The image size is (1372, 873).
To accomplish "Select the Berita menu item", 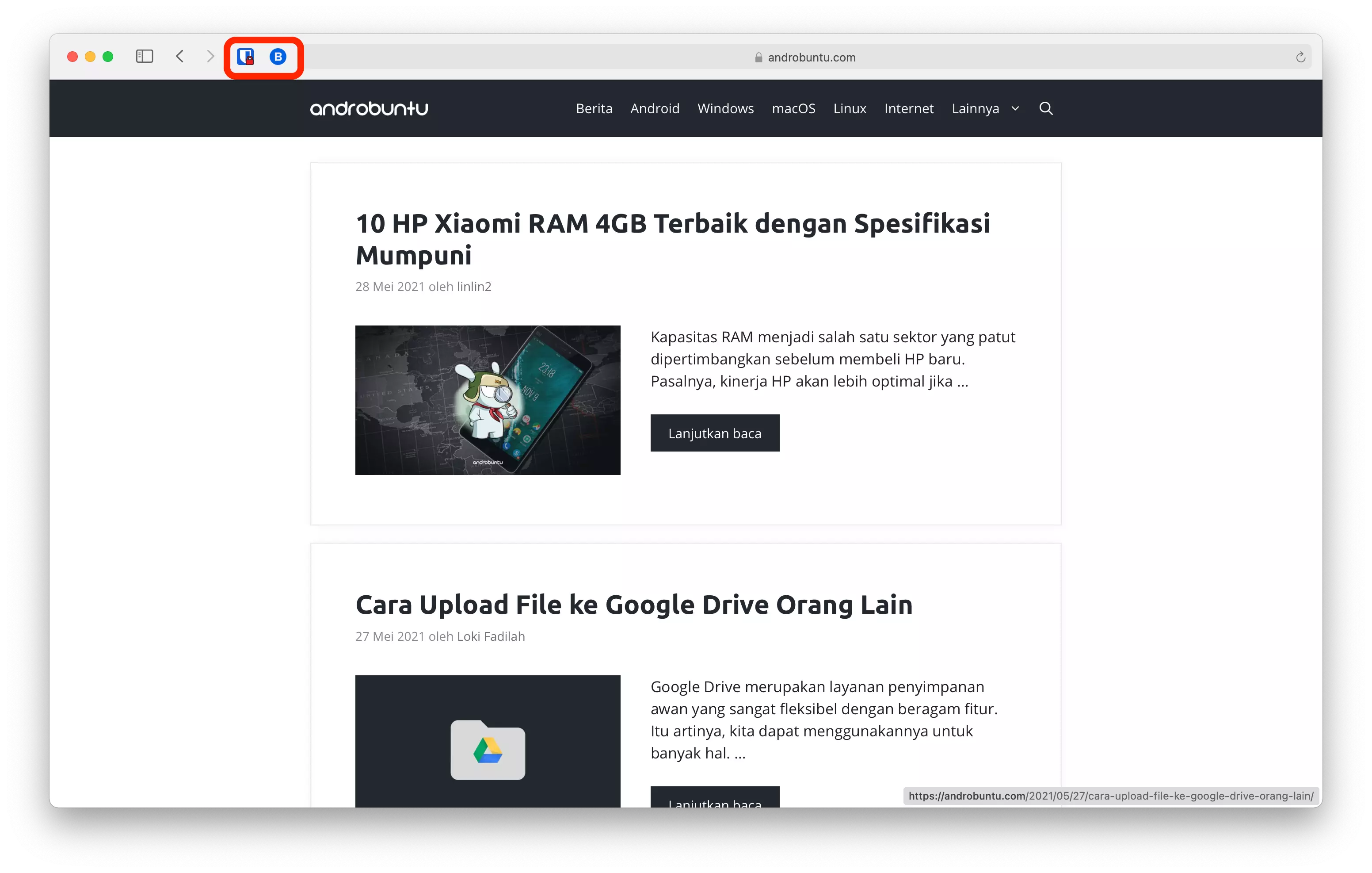I will pyautogui.click(x=594, y=108).
